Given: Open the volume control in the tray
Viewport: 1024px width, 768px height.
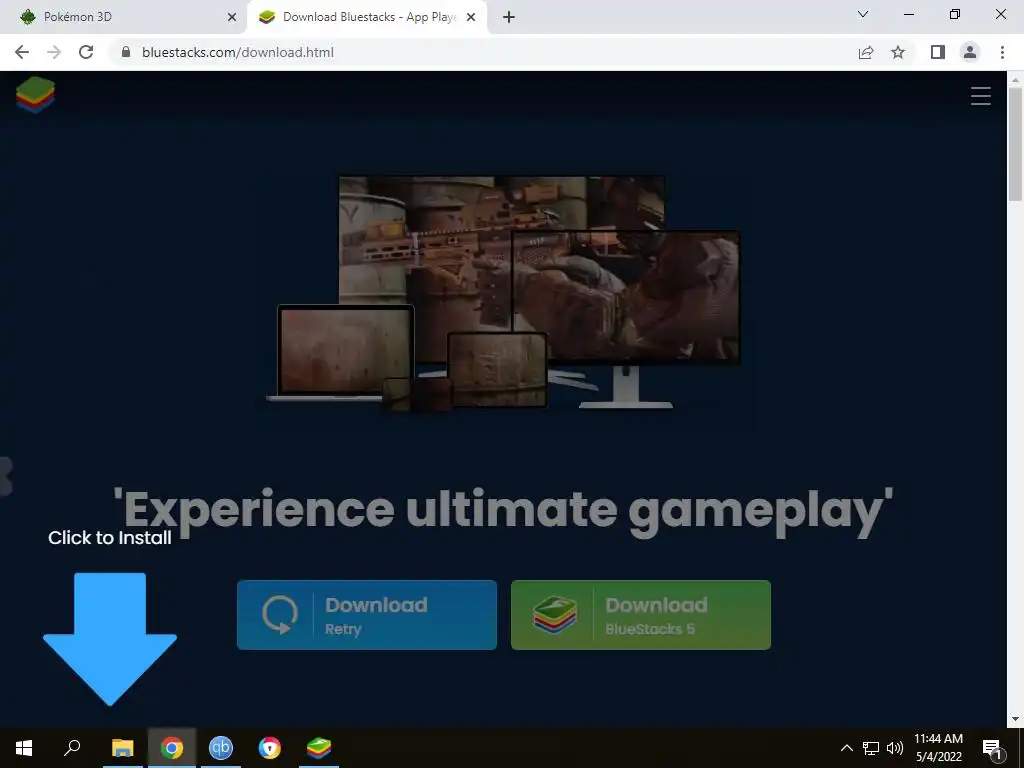Looking at the screenshot, I should 895,748.
